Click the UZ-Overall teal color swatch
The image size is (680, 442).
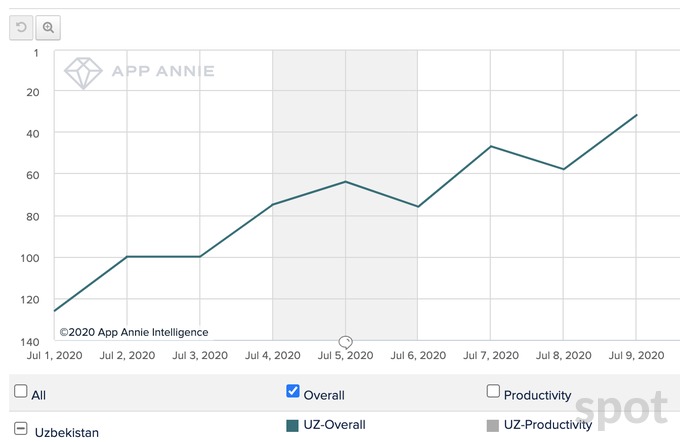293,425
